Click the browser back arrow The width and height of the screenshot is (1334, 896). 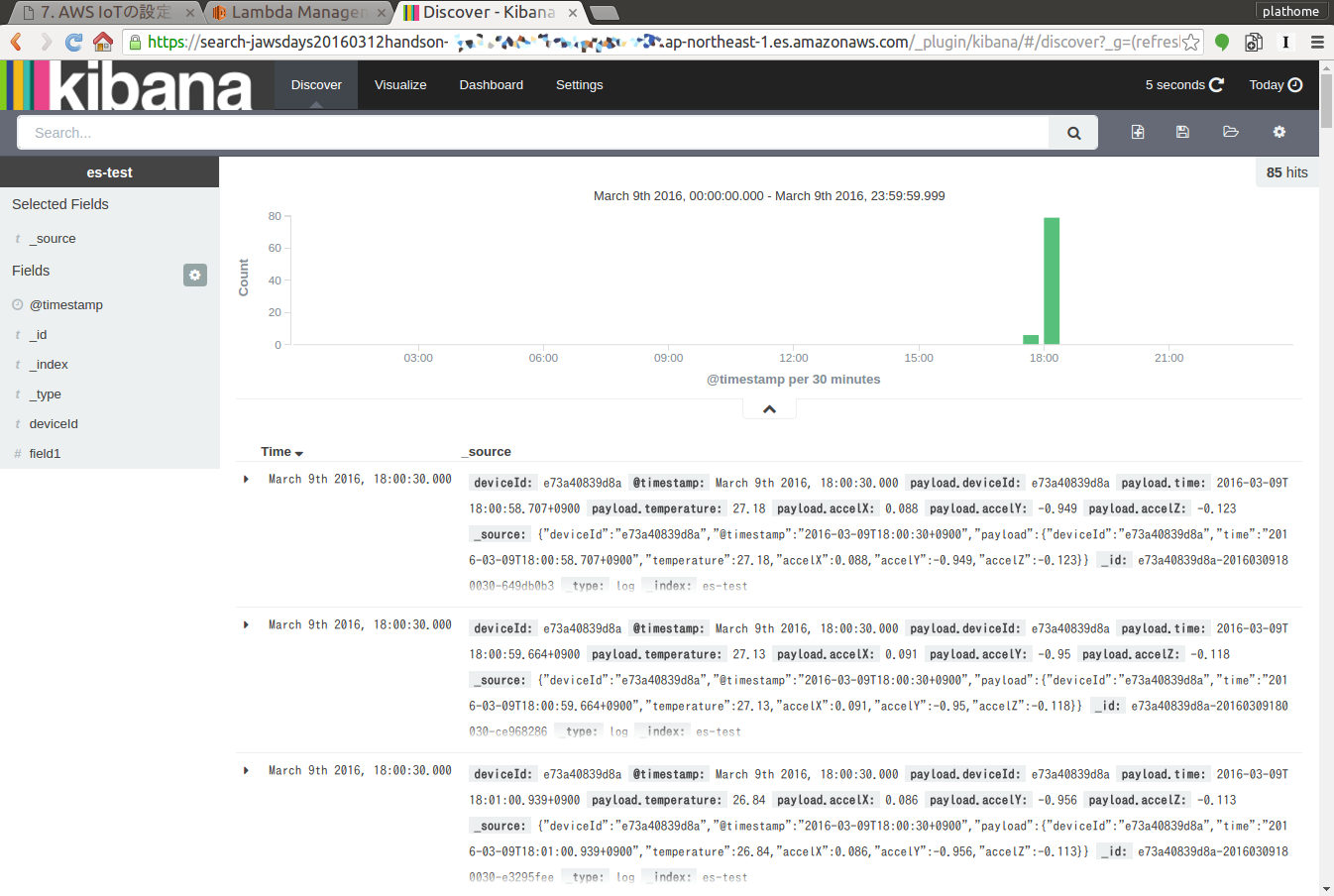[16, 42]
